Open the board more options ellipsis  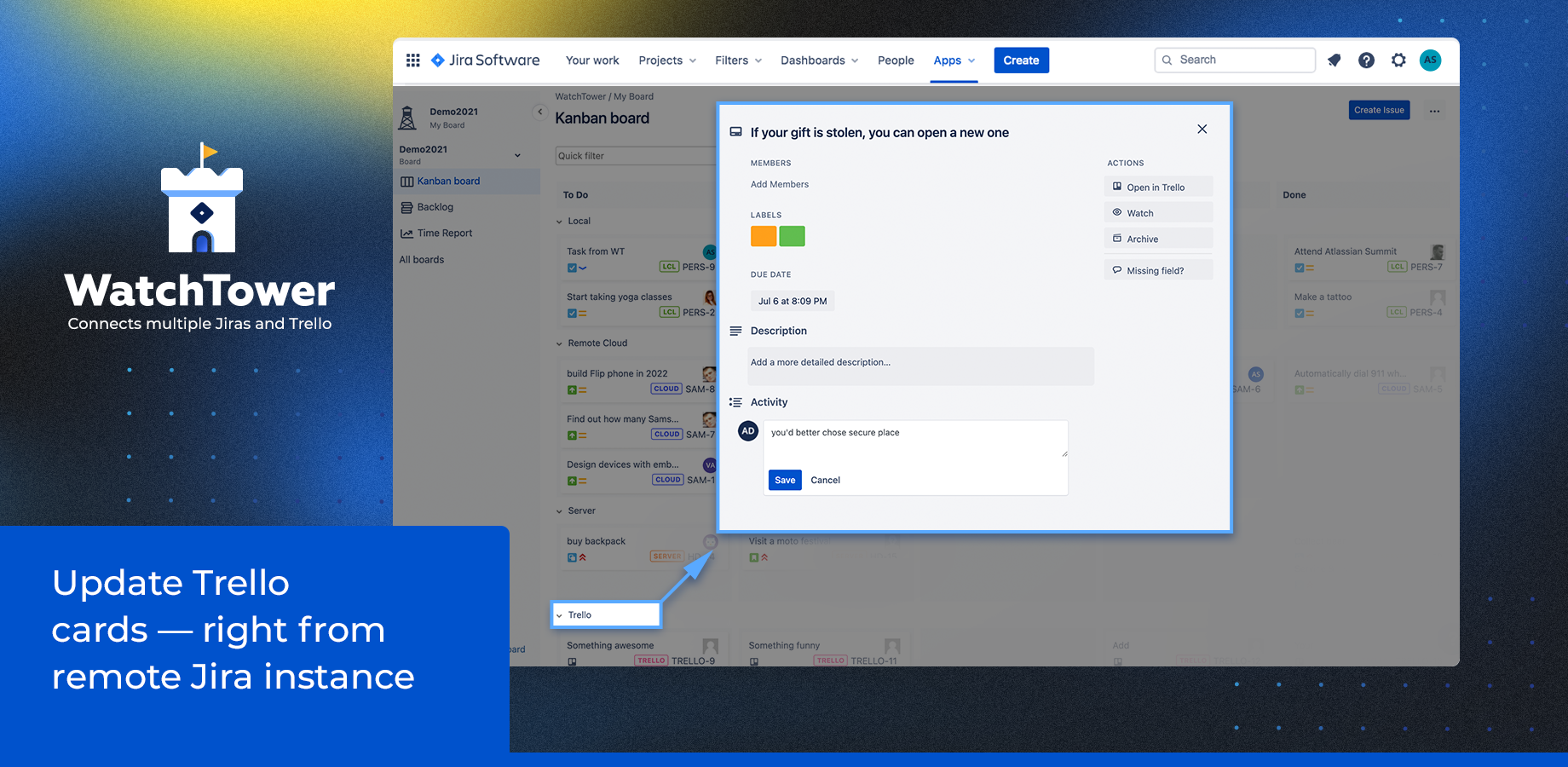pos(1435,111)
